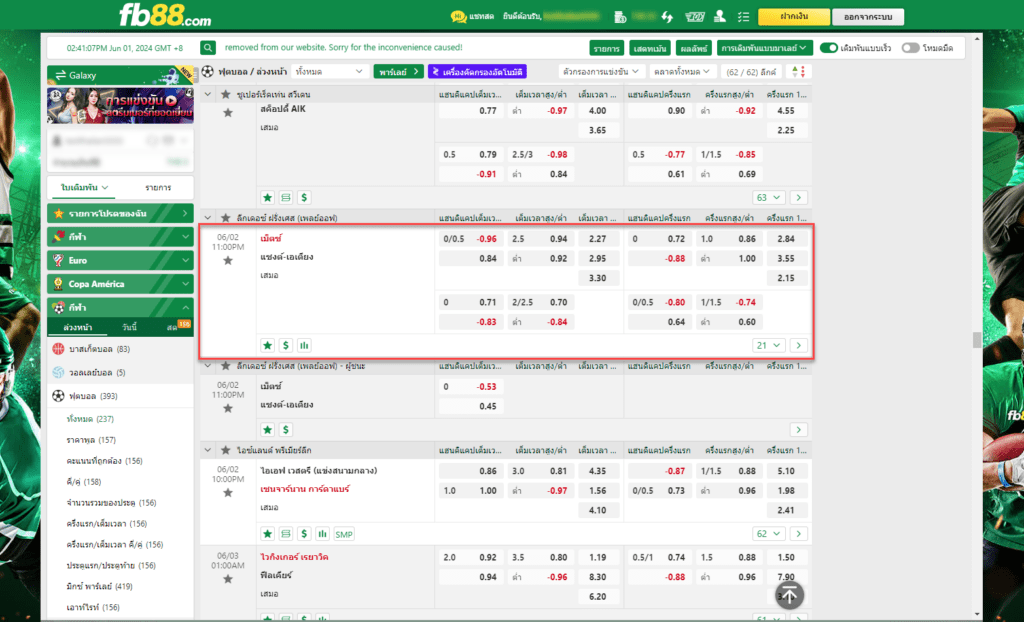Viewport: 1024px width, 622px height.
Task: Click the lightning transfer icon in header
Action: click(667, 17)
